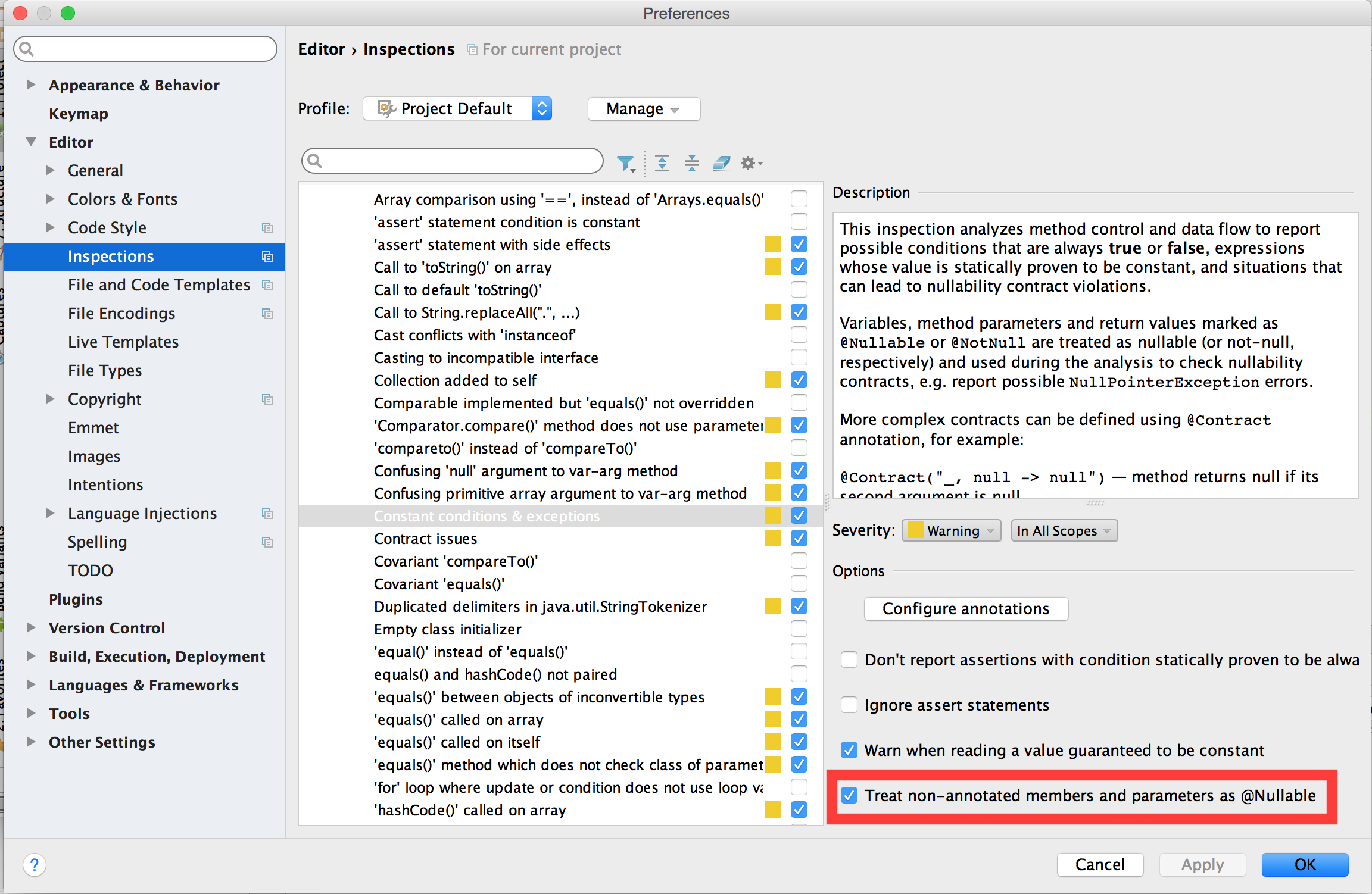
Task: Select Inspections in sidebar
Action: (111, 256)
